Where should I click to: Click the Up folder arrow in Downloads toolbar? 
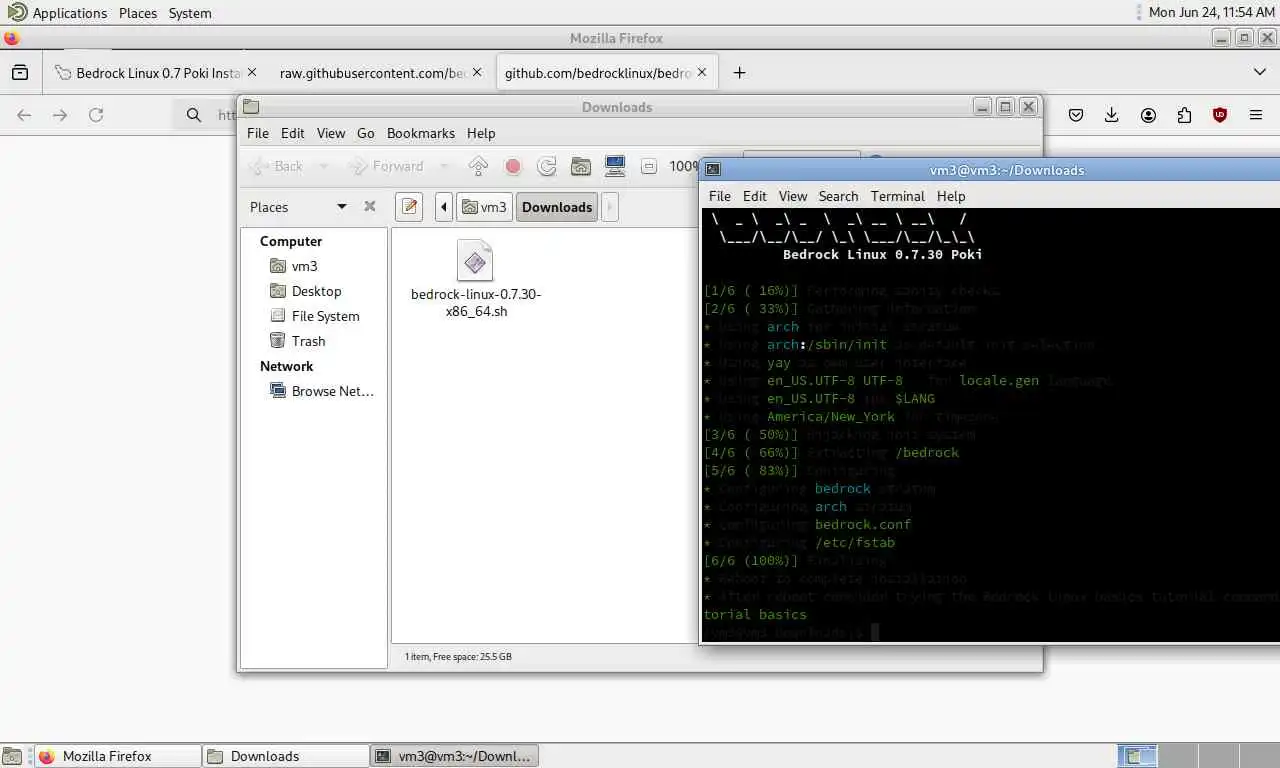tap(478, 166)
